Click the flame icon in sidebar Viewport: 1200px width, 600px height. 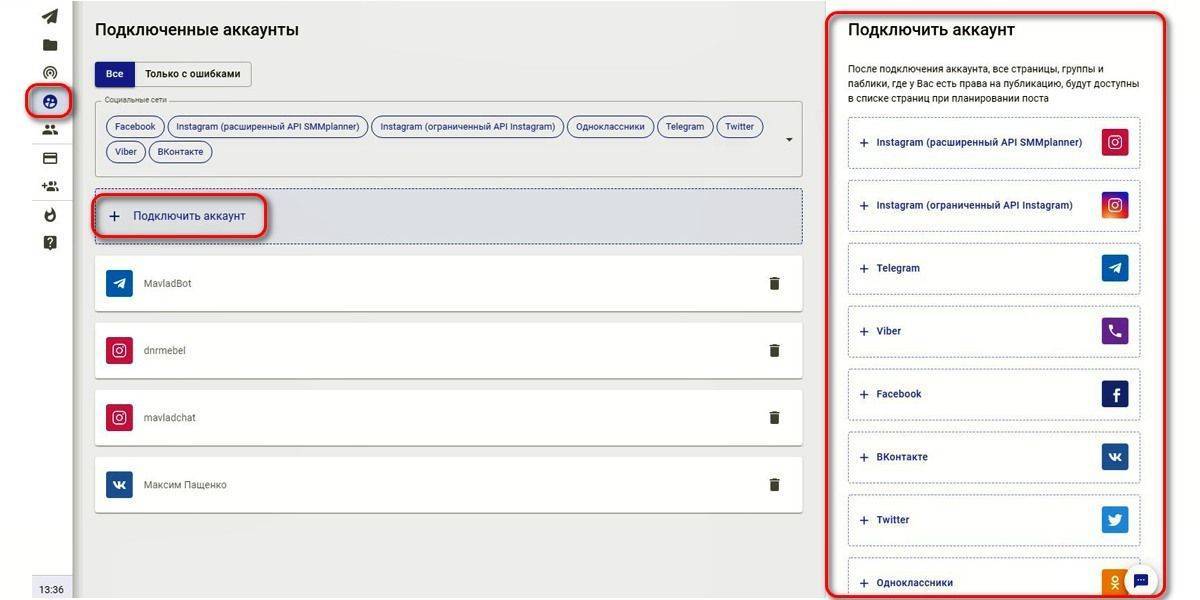(x=50, y=215)
